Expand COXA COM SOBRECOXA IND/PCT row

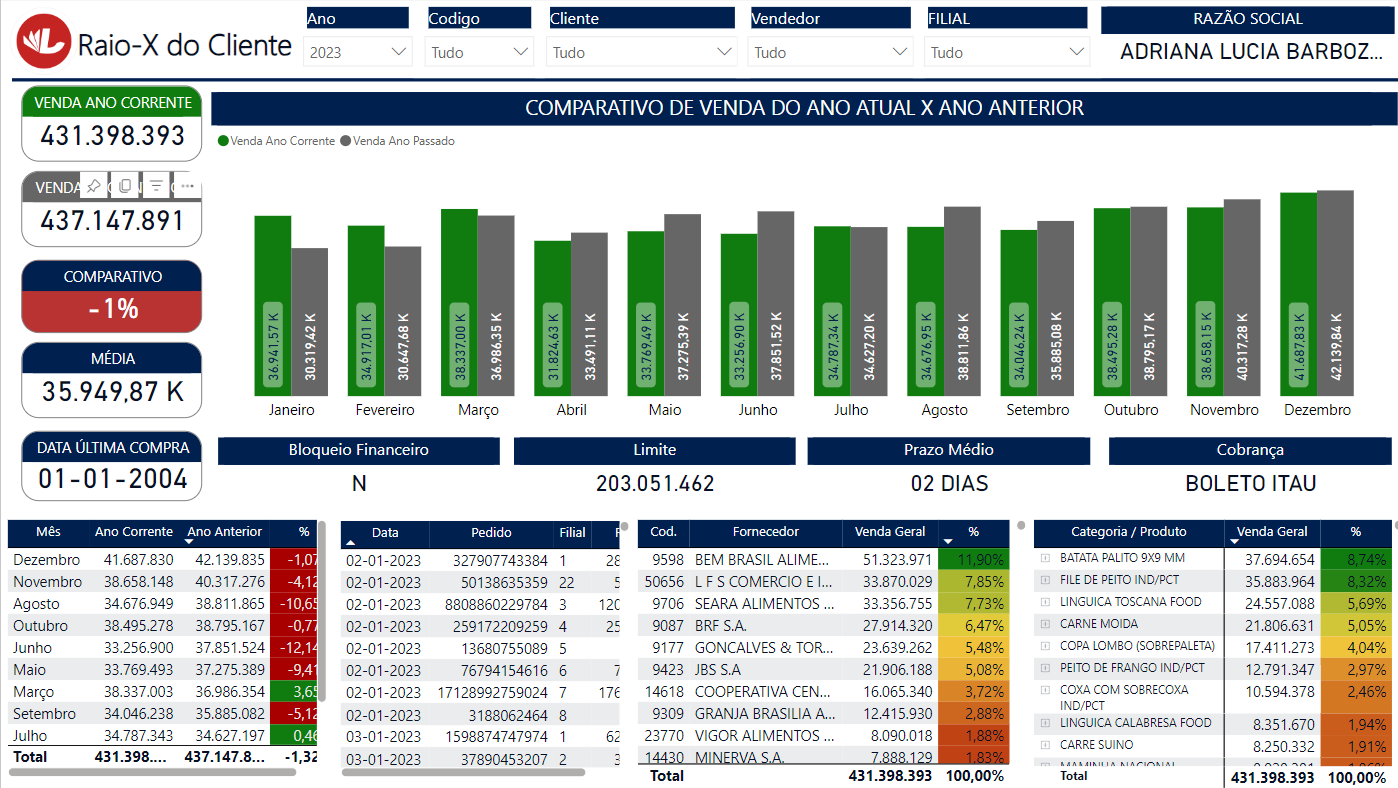pyautogui.click(x=1045, y=690)
